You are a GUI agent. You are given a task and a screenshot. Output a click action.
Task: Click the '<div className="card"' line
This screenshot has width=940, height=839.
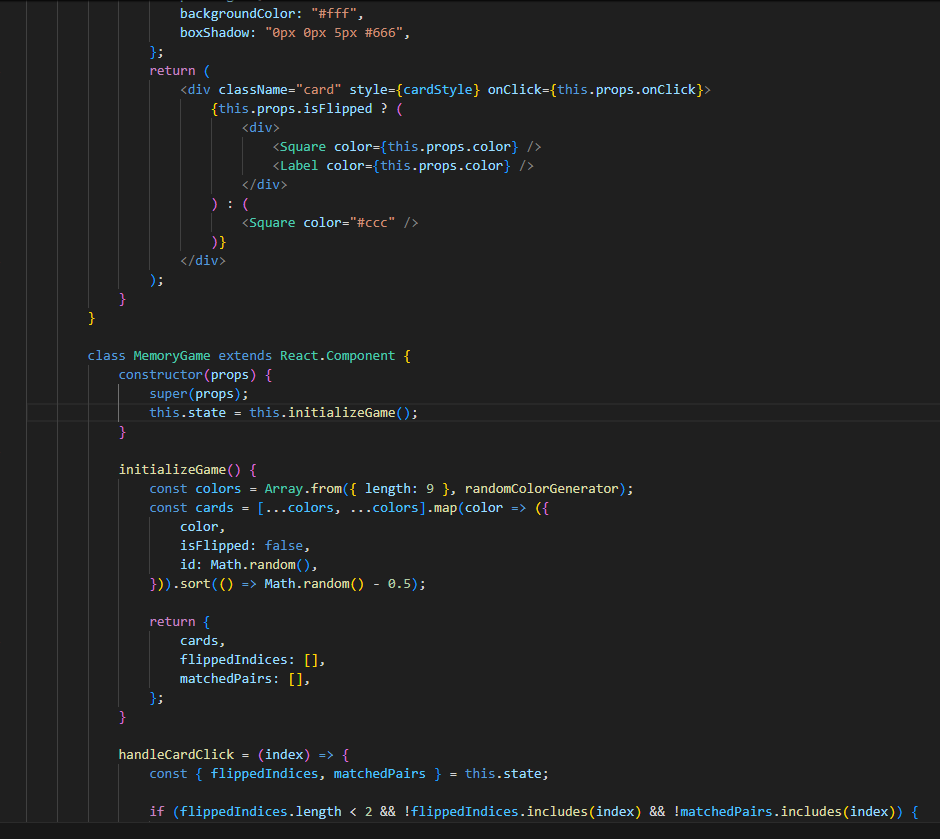coord(445,90)
